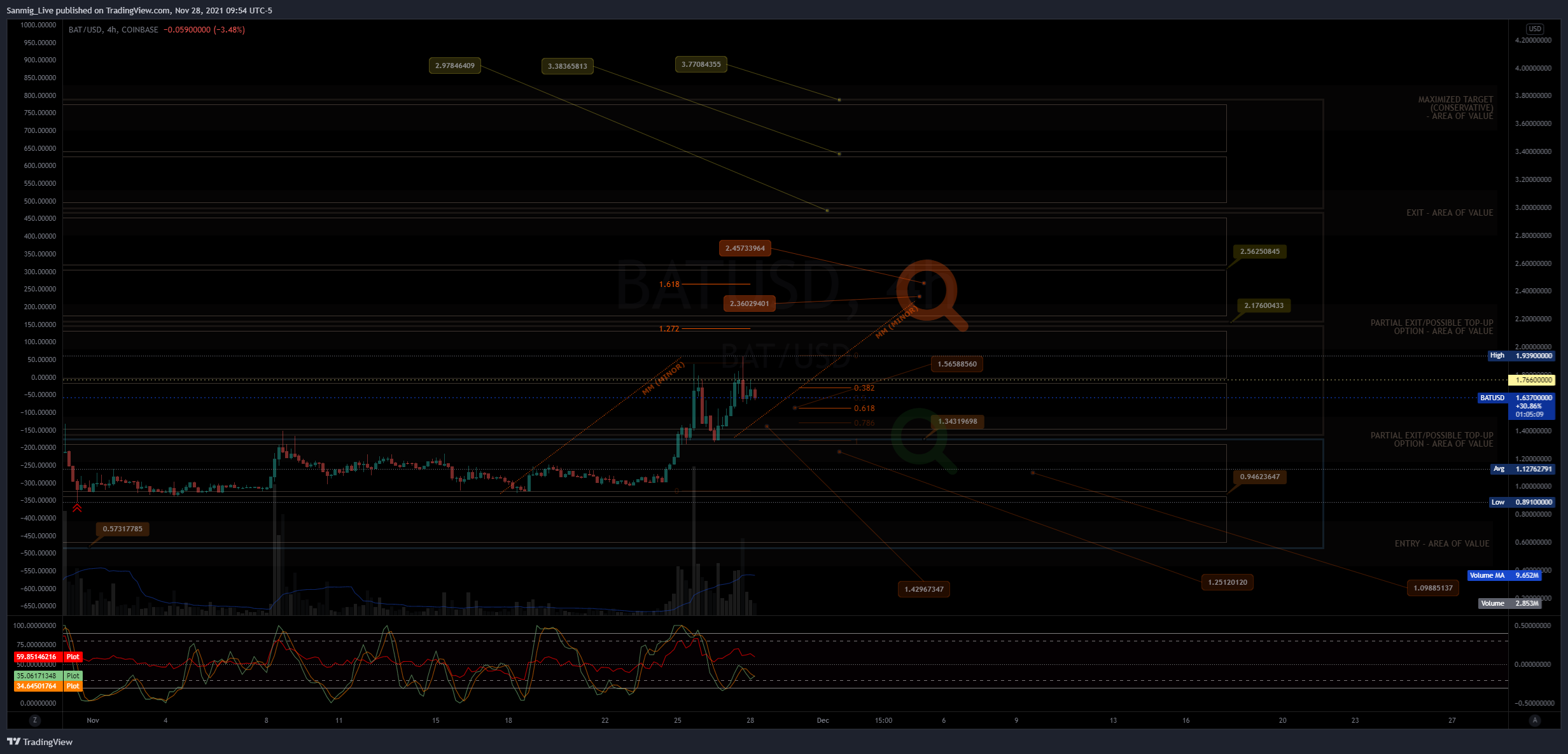This screenshot has width=1568, height=754.
Task: Click the TradingView logo
Action: [x=39, y=742]
